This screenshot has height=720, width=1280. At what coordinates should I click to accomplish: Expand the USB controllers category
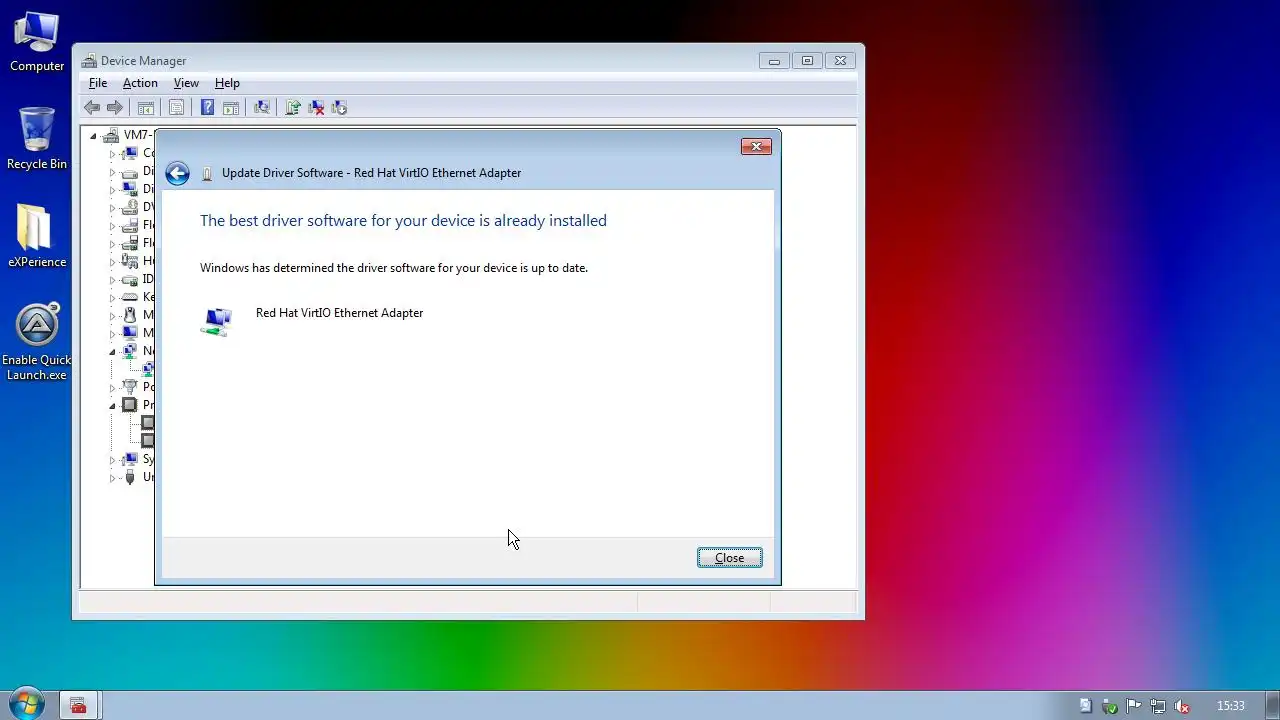click(112, 478)
